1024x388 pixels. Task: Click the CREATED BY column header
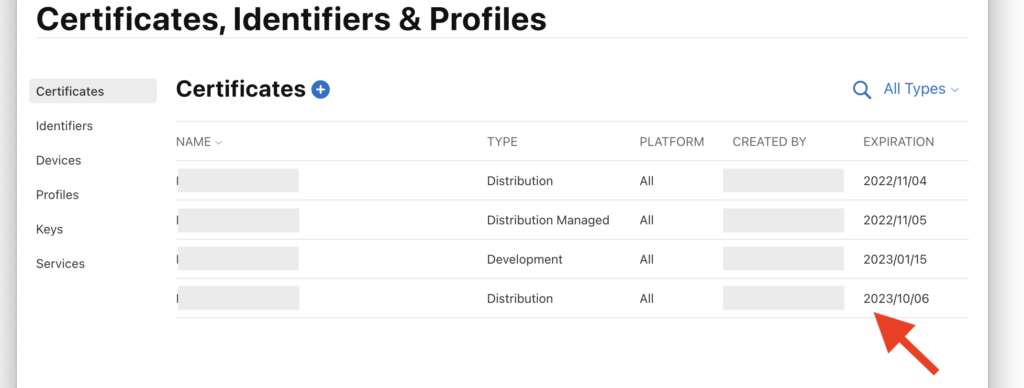(x=769, y=142)
